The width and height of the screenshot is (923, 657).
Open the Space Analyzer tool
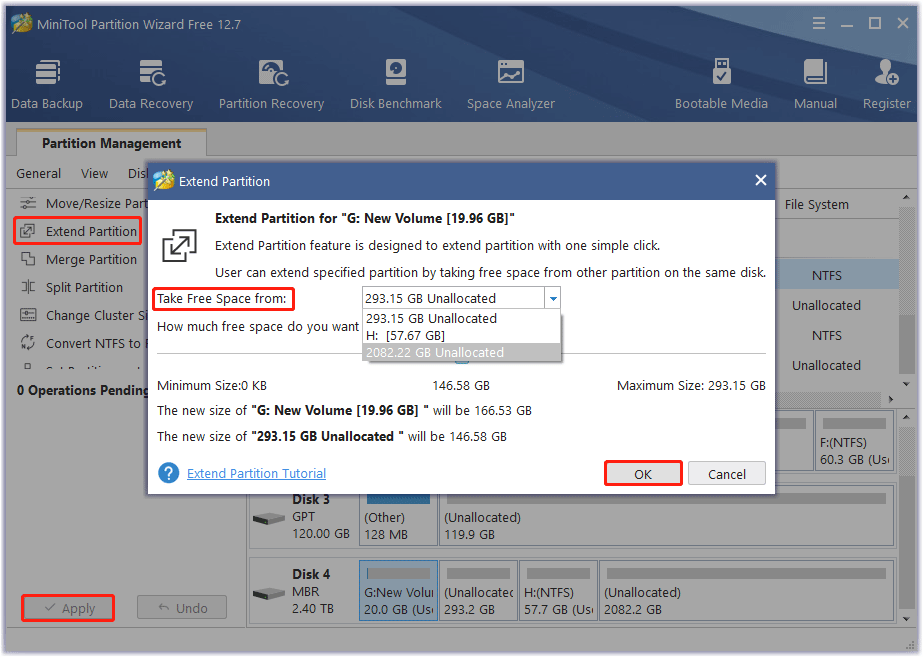[510, 84]
